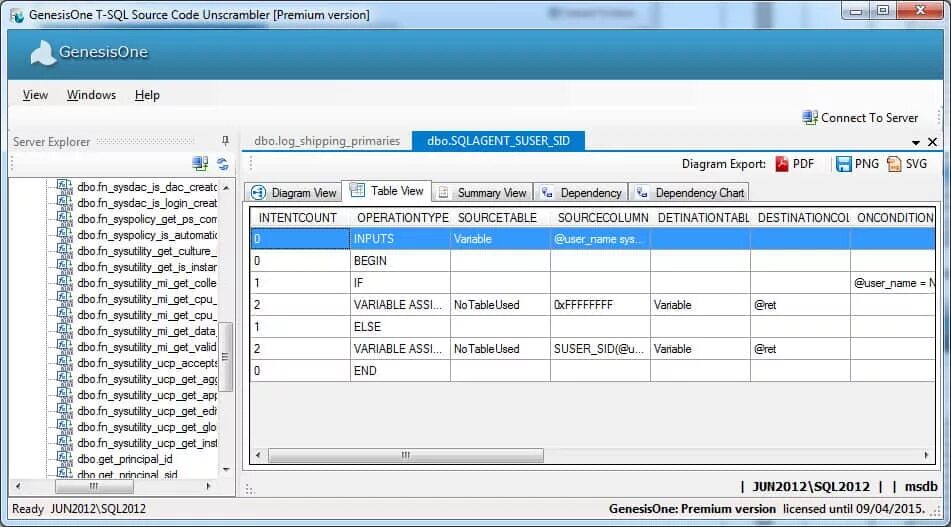The image size is (951, 527).
Task: Open the document tab list dropdown arrow
Action: click(916, 143)
